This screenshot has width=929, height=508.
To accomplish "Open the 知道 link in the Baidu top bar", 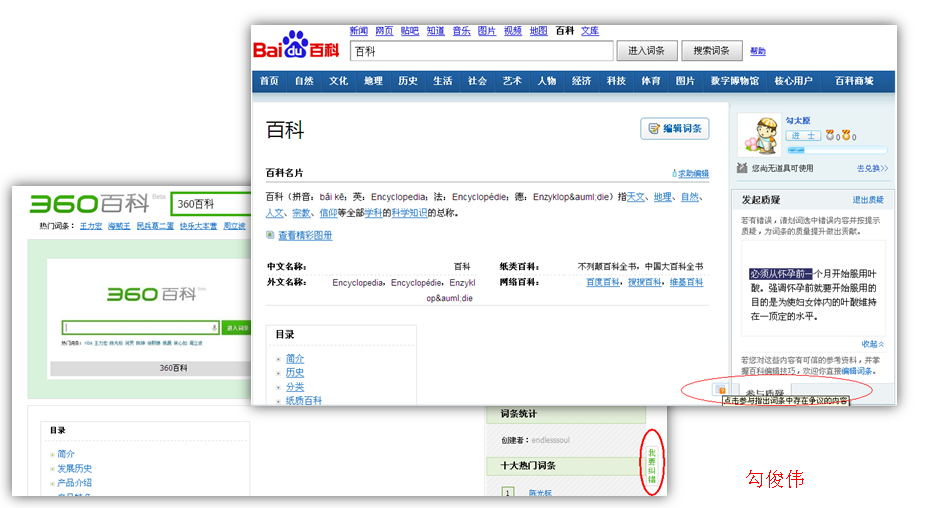I will point(435,31).
